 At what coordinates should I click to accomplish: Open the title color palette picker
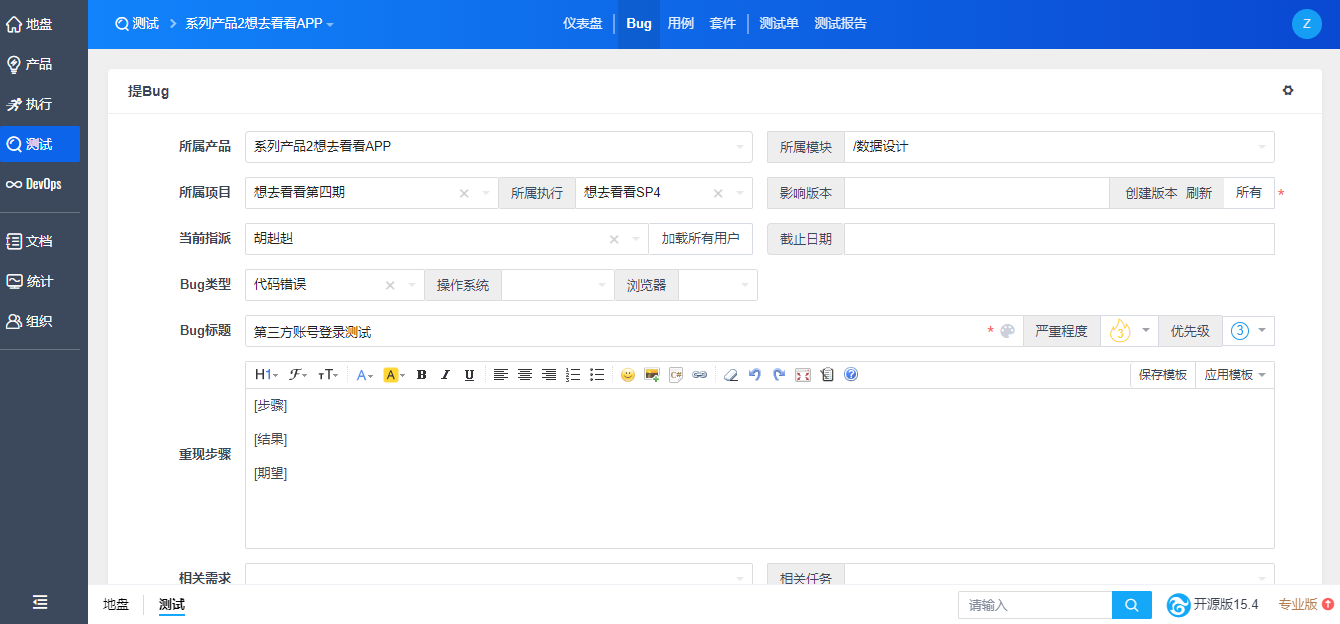[x=1007, y=331]
